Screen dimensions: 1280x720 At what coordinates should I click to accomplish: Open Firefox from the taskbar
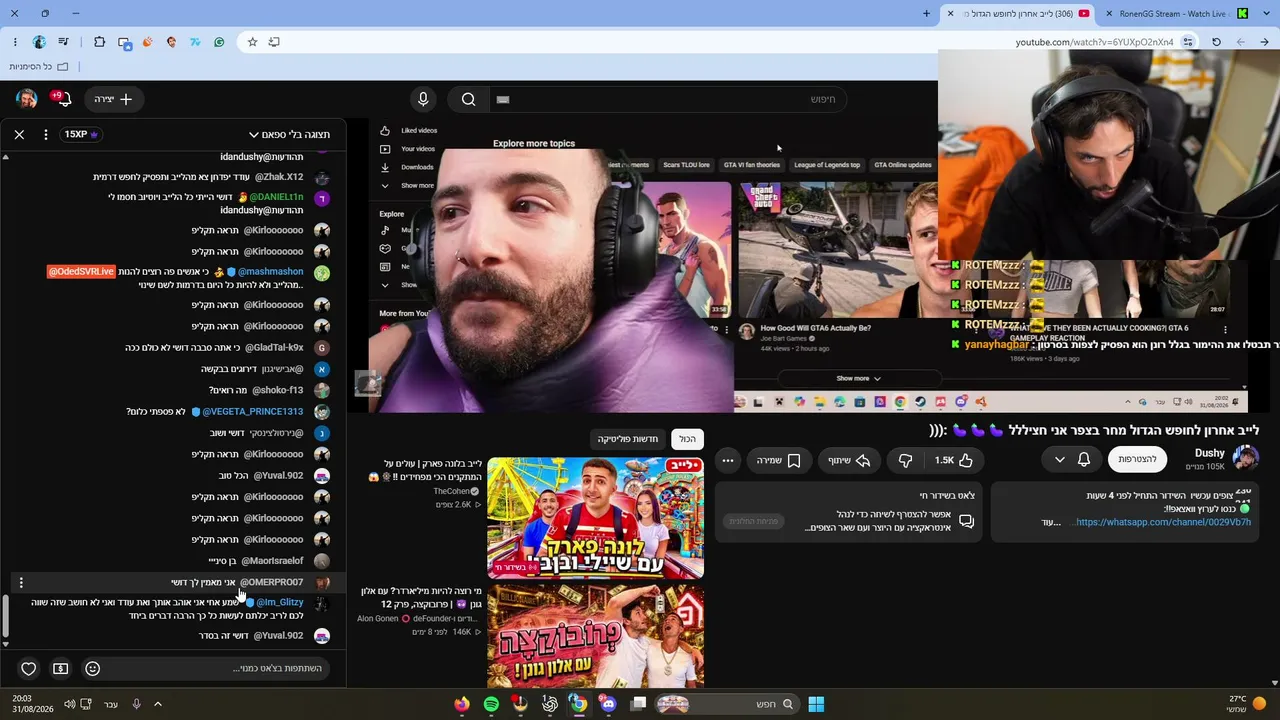tap(461, 704)
